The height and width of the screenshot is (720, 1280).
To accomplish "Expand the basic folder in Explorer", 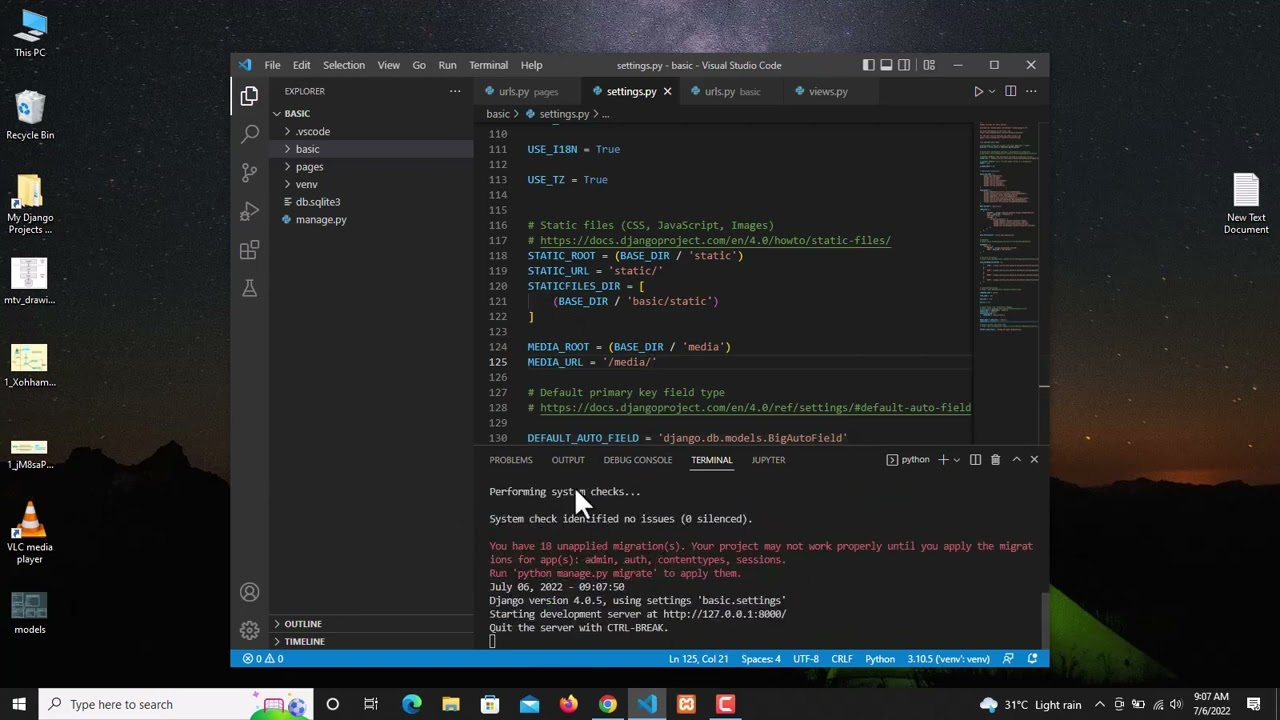I will click(371, 149).
